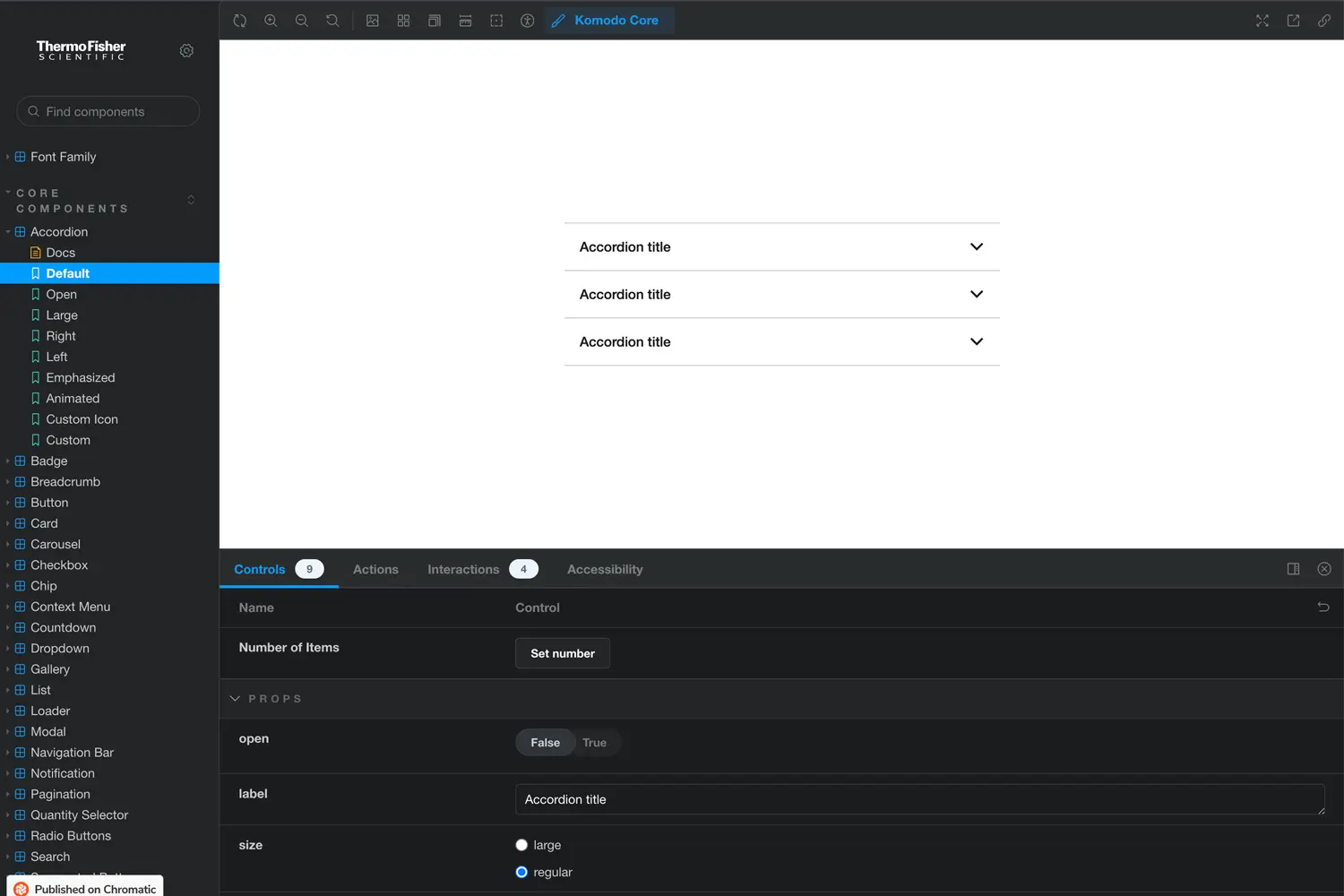
Task: Open the background change tool
Action: [373, 21]
